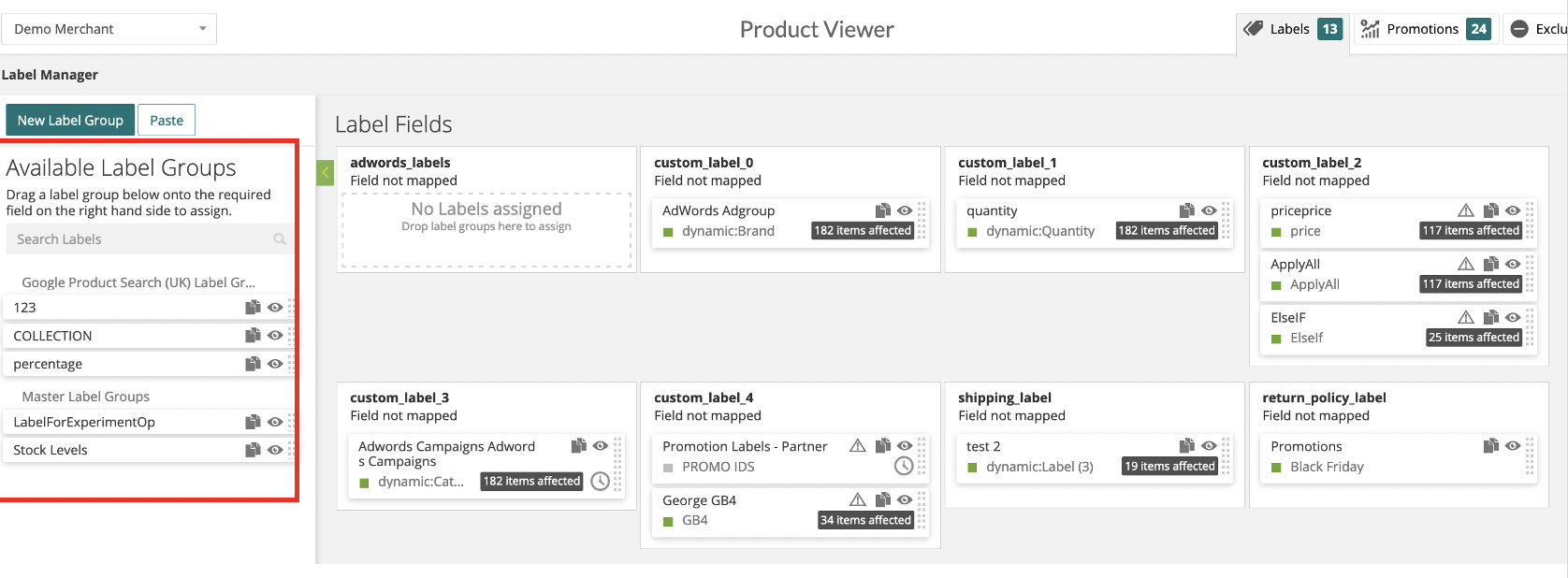Click the warning triangle on priceprice
The height and width of the screenshot is (578, 1568).
click(x=1466, y=210)
